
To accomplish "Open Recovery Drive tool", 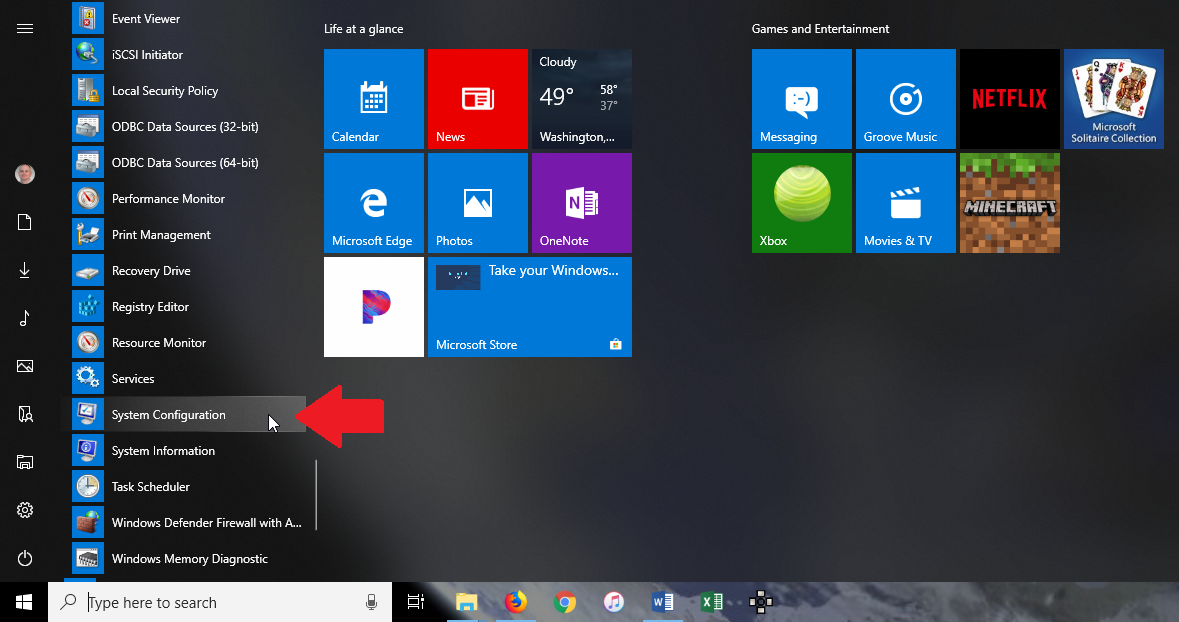I will click(188, 272).
